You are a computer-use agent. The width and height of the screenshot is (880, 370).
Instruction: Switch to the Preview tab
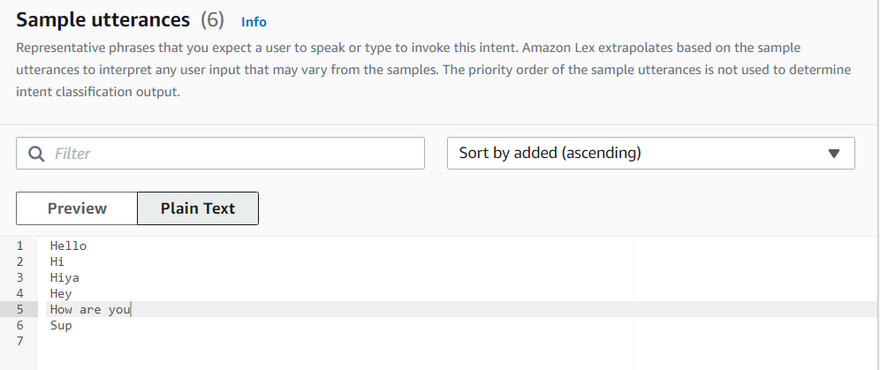pyautogui.click(x=77, y=208)
